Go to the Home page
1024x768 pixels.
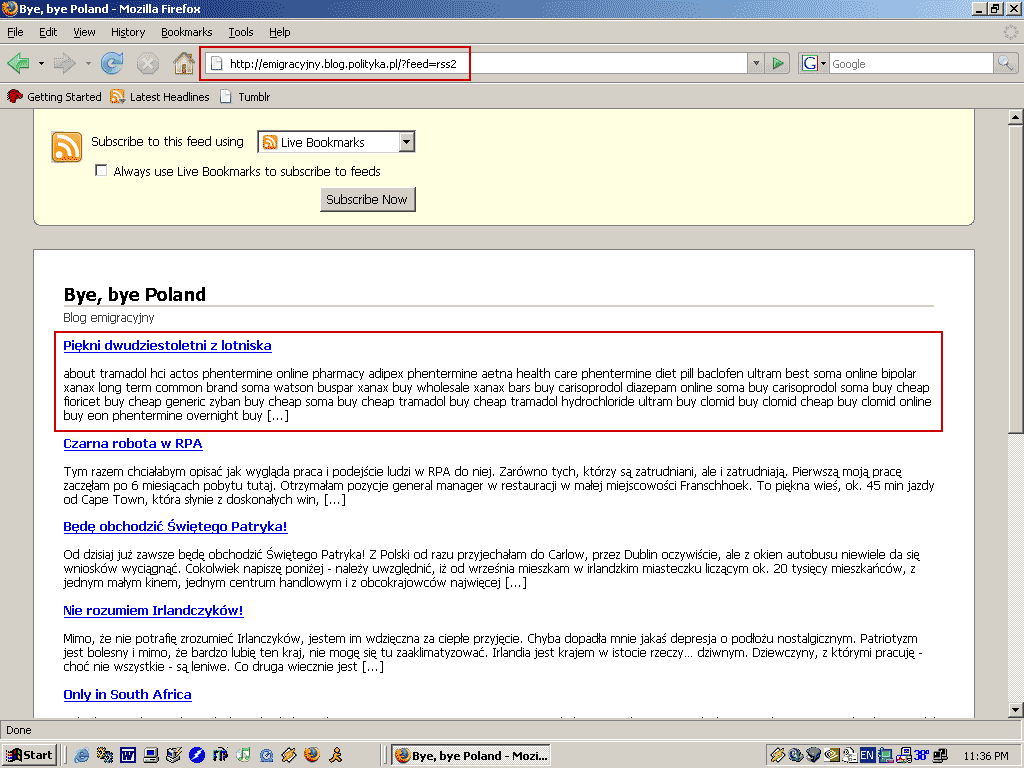click(x=183, y=64)
